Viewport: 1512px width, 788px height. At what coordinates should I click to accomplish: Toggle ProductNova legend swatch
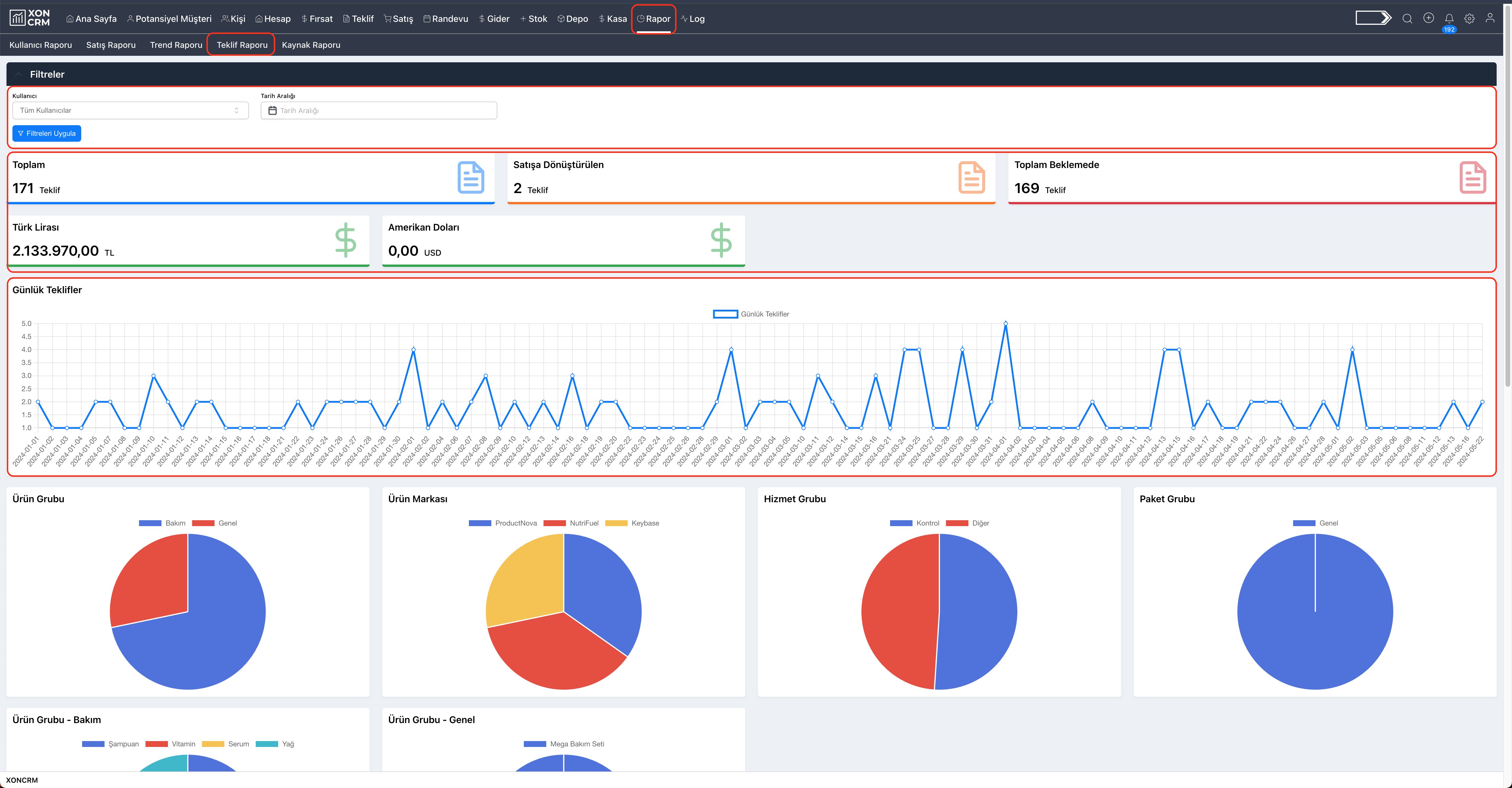(480, 523)
